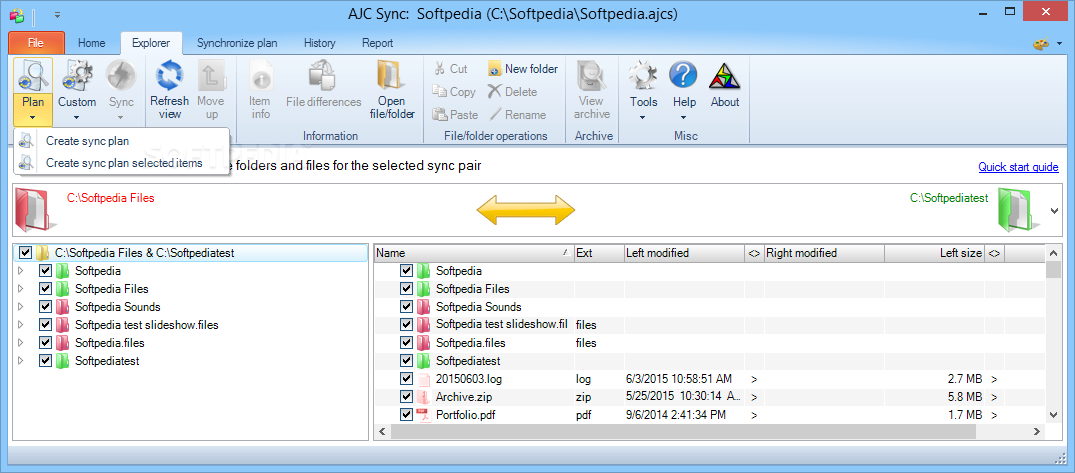Image resolution: width=1075 pixels, height=473 pixels.
Task: Open Item info icon
Action: coord(259,76)
